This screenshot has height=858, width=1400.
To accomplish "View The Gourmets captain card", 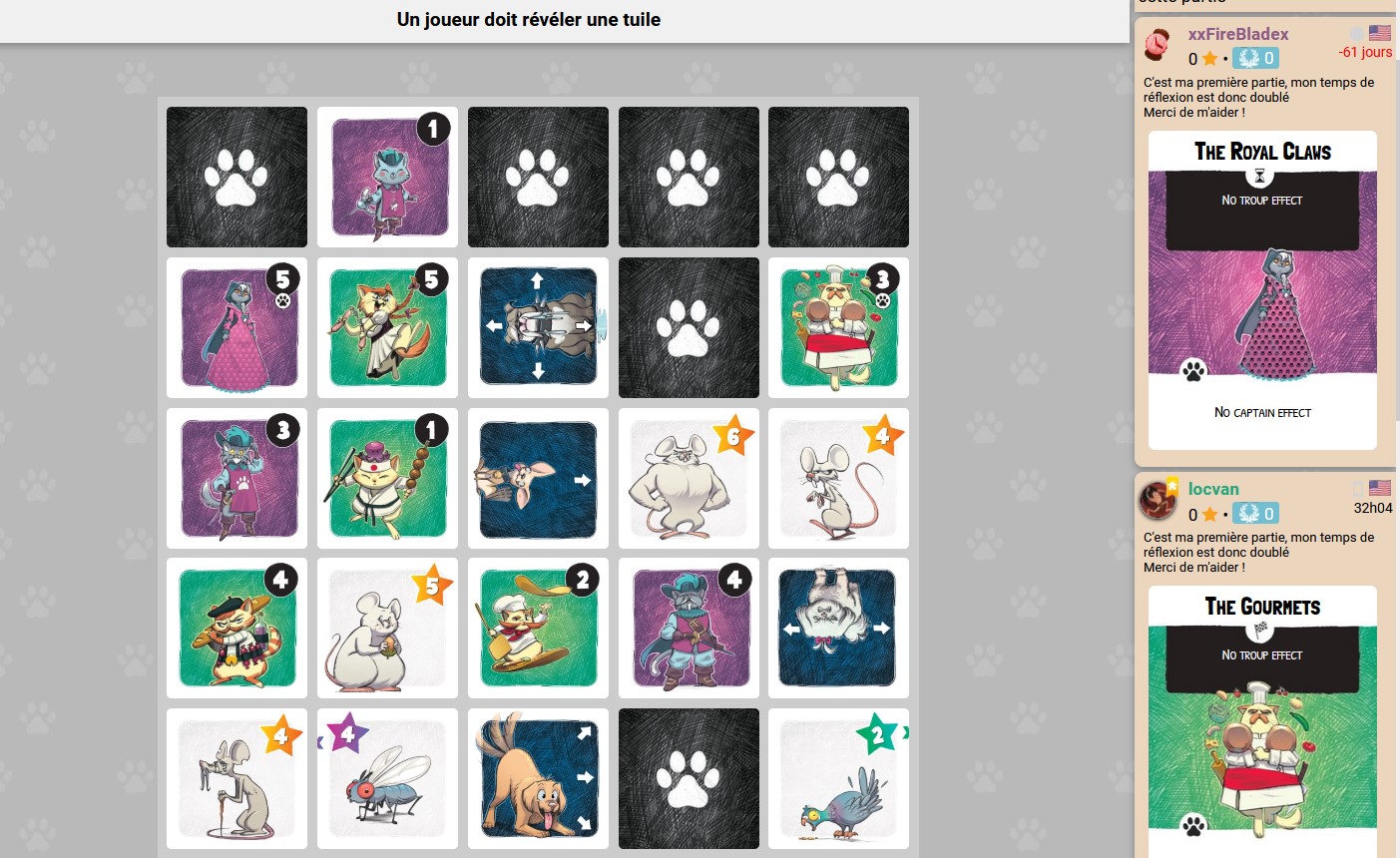I will [x=1262, y=722].
